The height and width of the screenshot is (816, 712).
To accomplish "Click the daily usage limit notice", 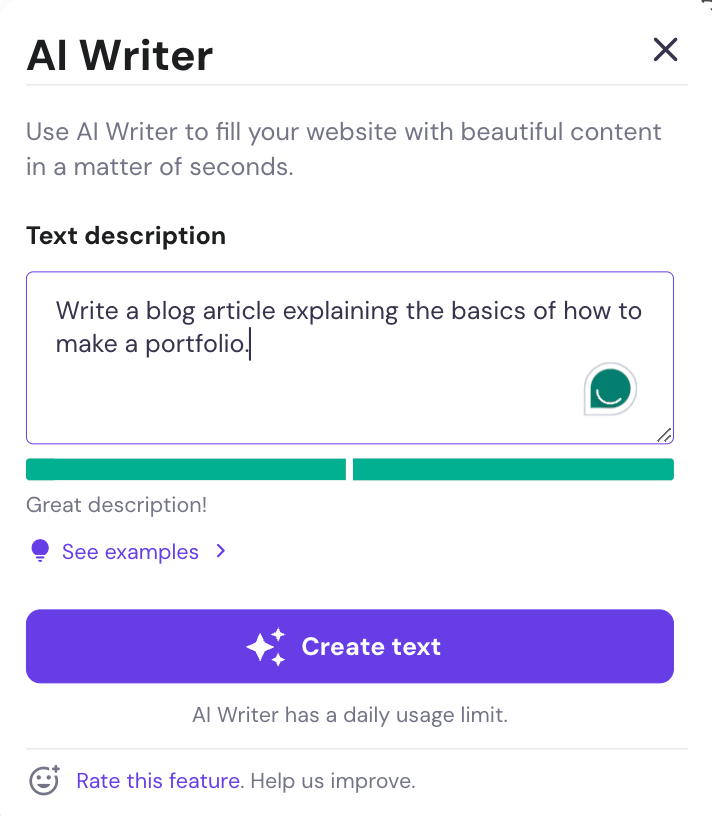I will point(350,715).
